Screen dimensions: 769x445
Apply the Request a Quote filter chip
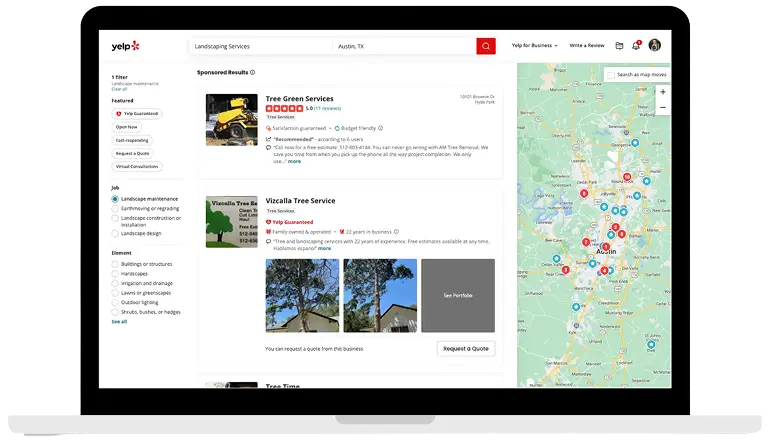(132, 154)
